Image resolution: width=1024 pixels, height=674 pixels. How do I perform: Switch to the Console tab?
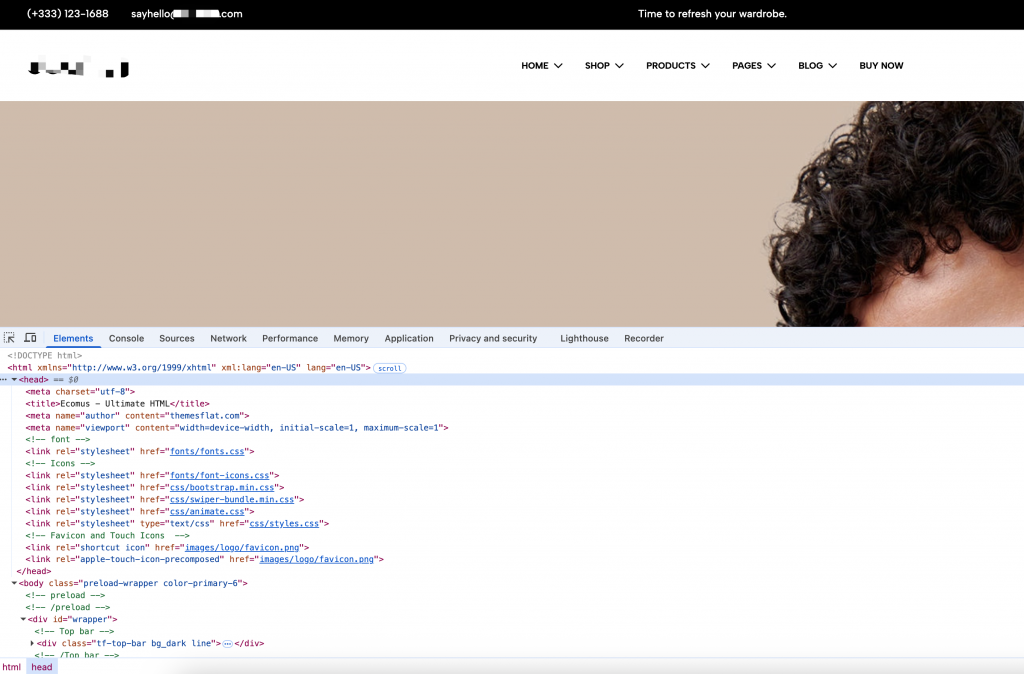click(126, 338)
